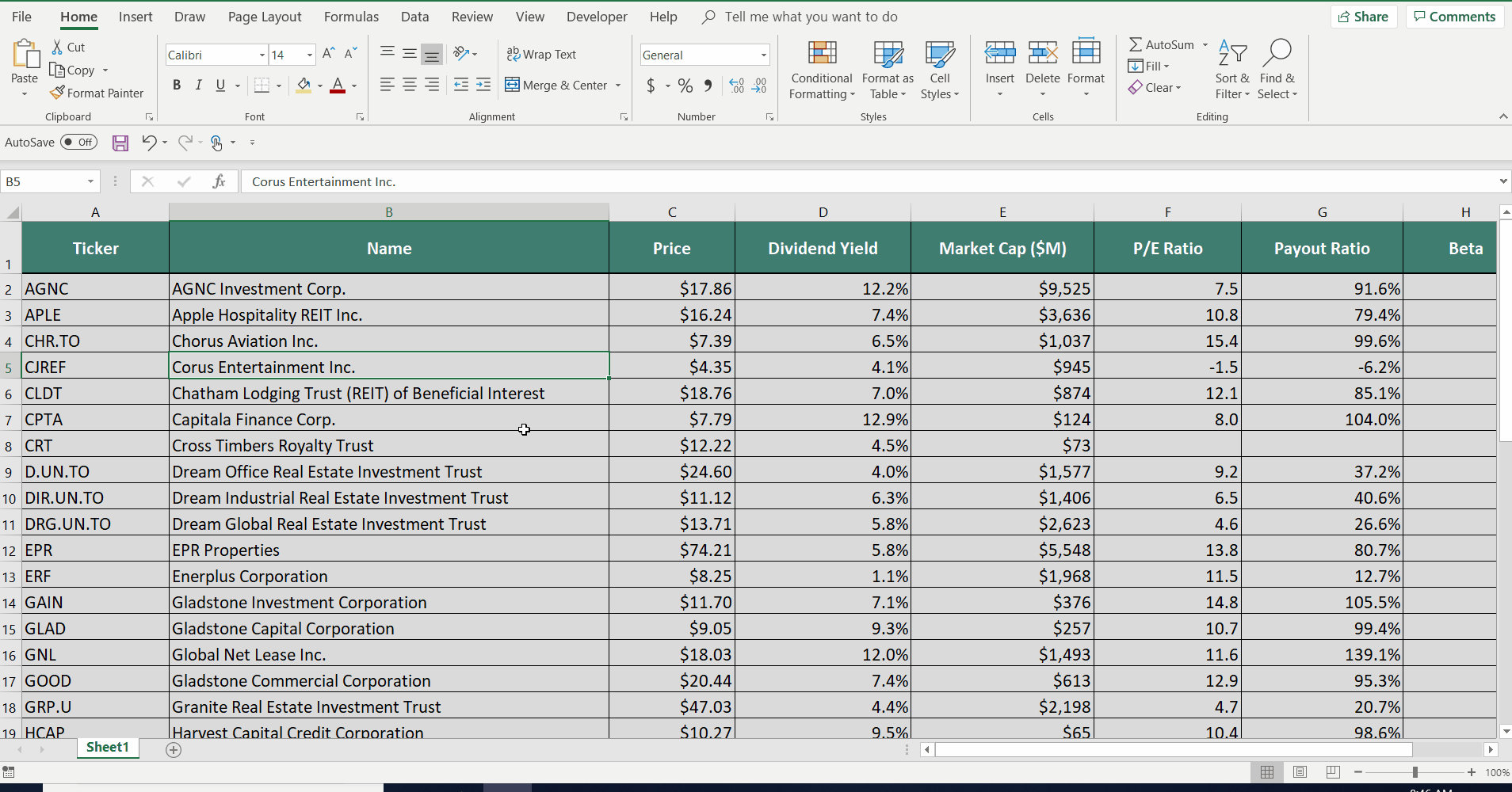Open the Name Box dropdown arrow
Screen dimensions: 1512x792
pyautogui.click(x=90, y=181)
